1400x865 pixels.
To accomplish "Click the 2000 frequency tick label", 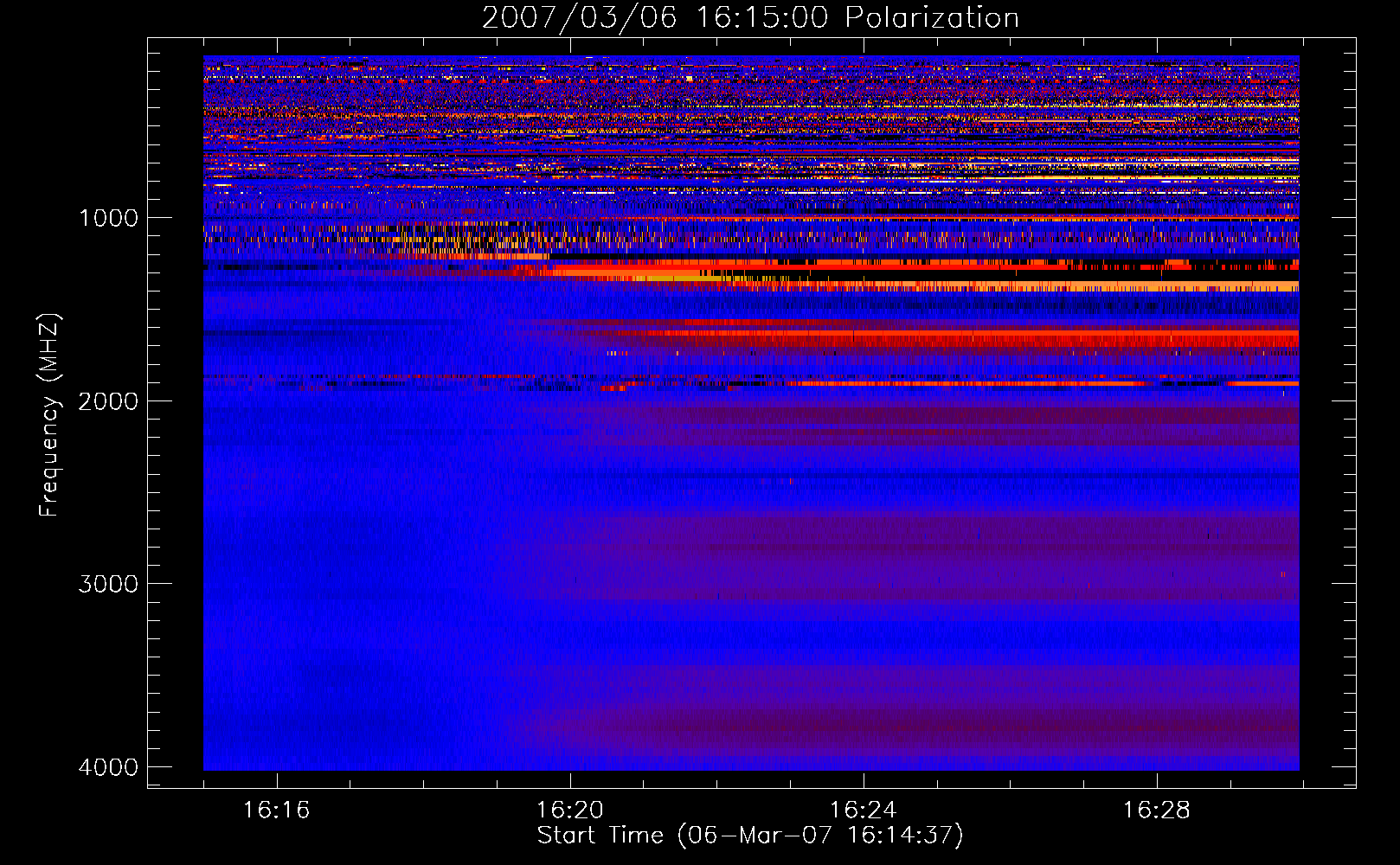I will [108, 401].
